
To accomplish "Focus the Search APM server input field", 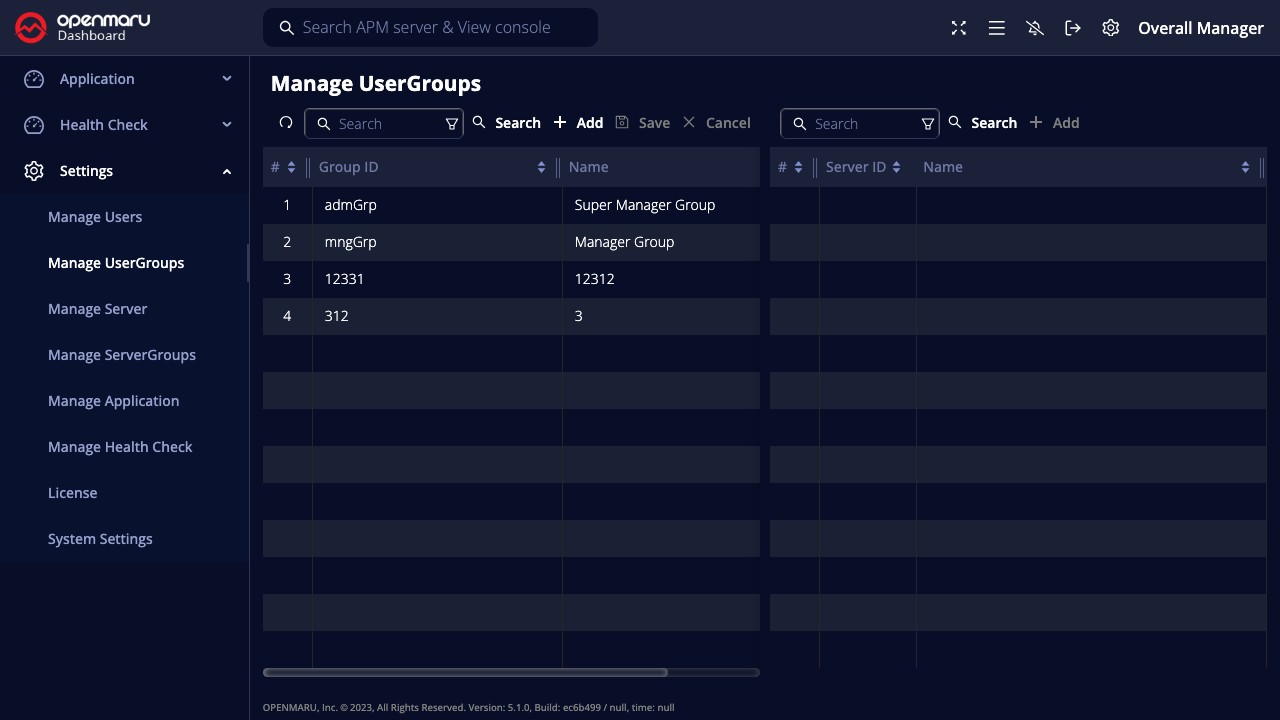I will point(440,28).
